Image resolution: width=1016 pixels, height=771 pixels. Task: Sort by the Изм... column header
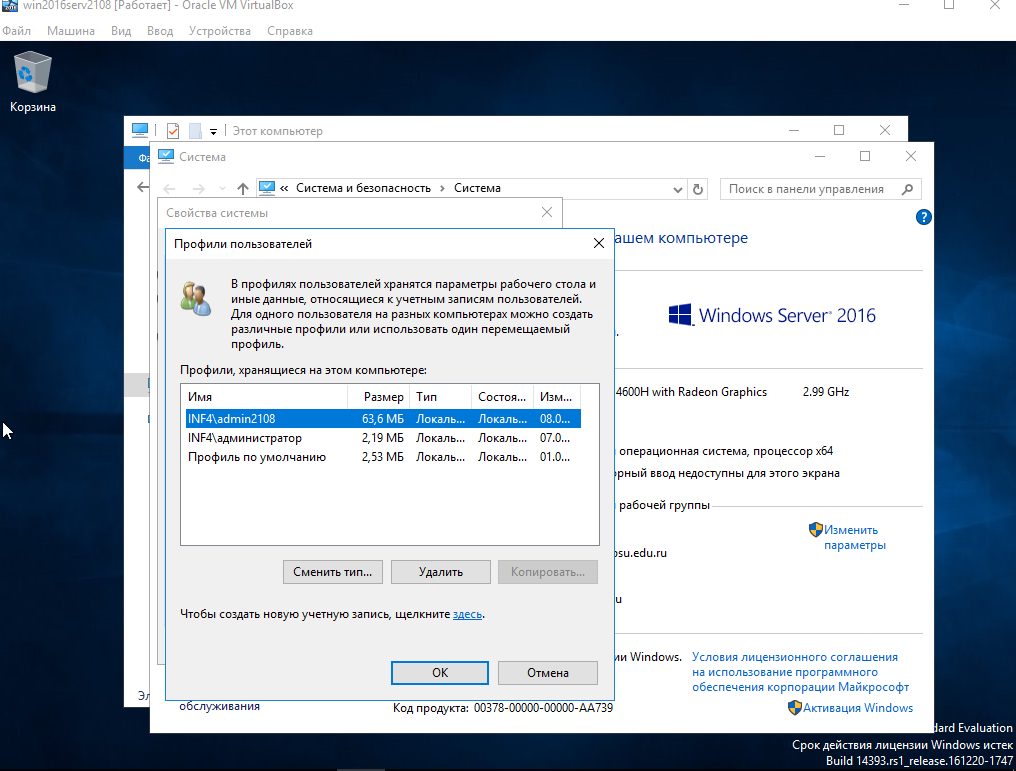pyautogui.click(x=557, y=397)
